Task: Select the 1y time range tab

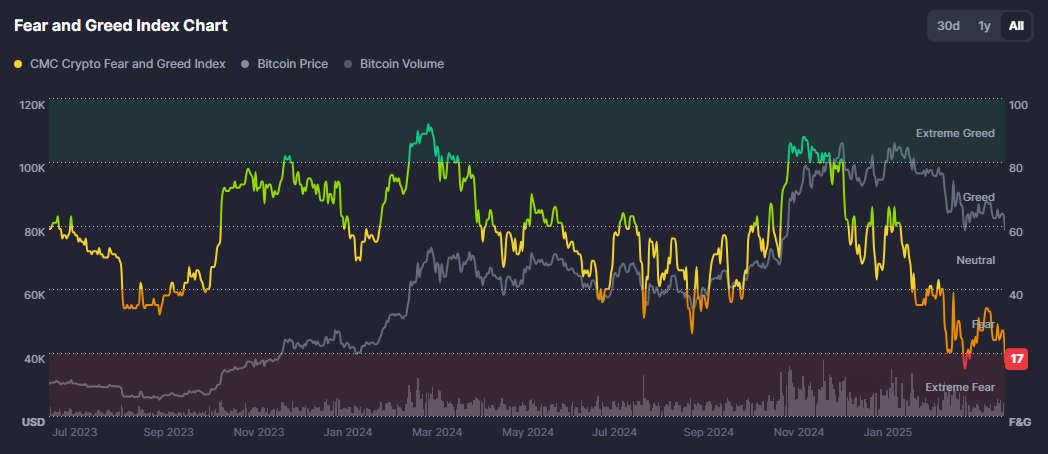Action: click(x=984, y=26)
